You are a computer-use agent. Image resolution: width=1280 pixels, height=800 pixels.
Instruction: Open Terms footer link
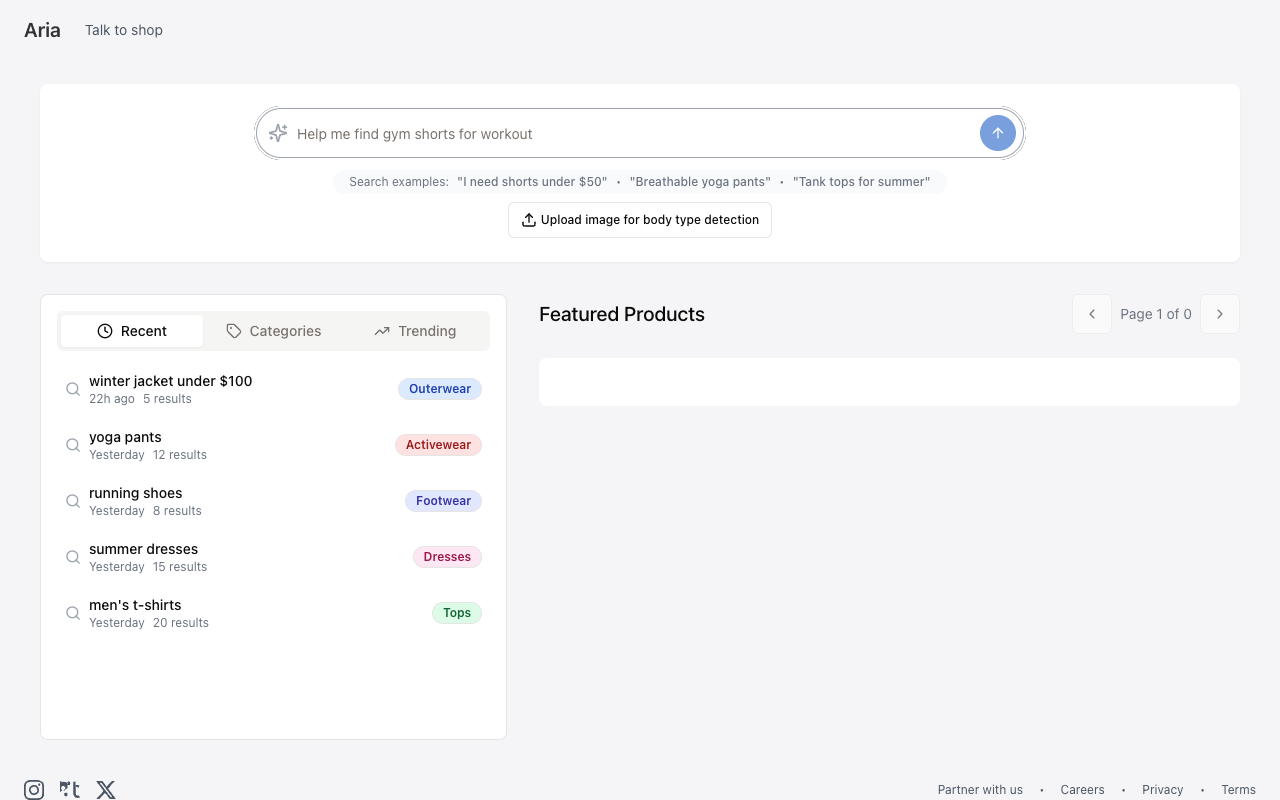point(1238,790)
